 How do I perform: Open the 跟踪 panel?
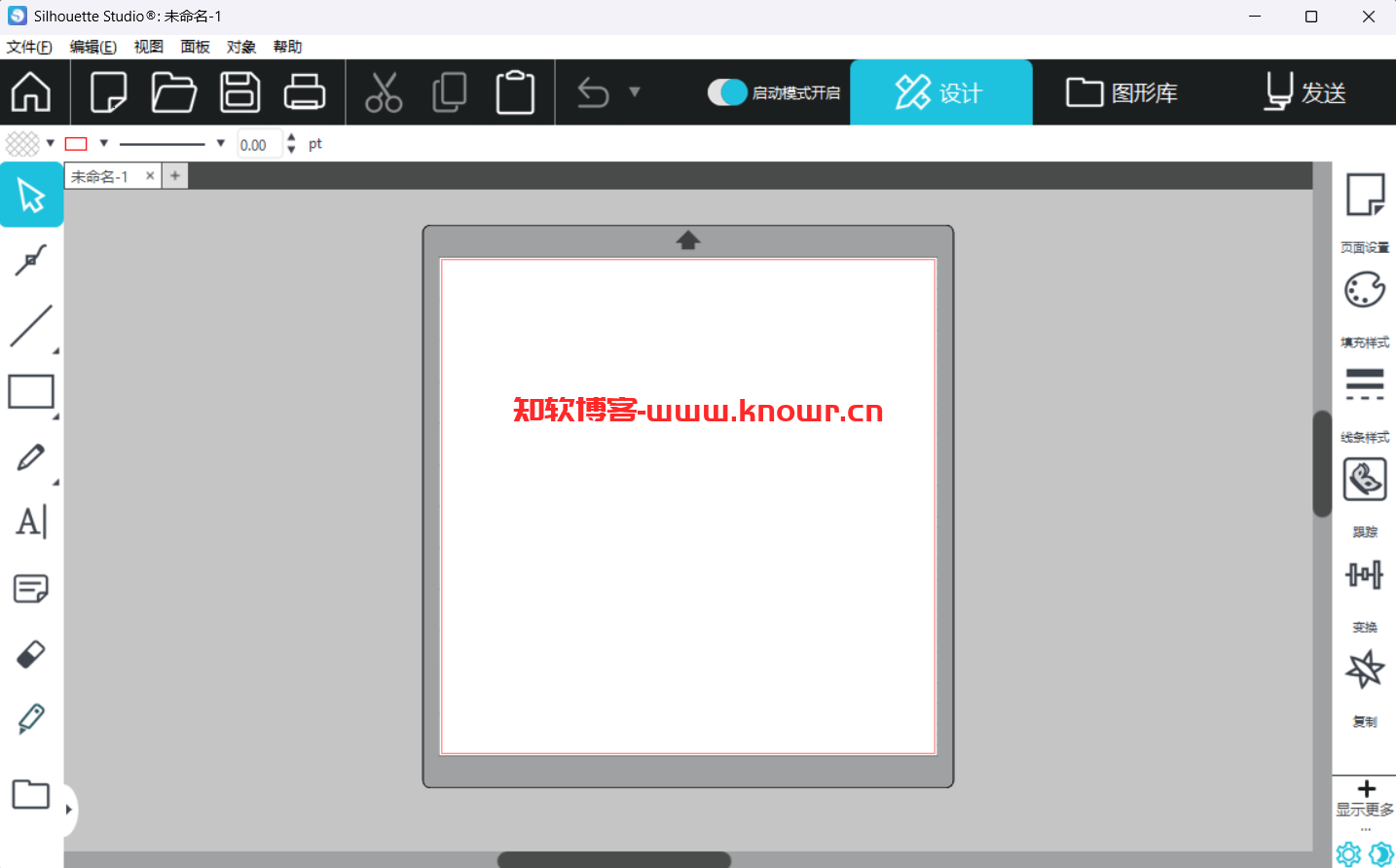(x=1365, y=497)
